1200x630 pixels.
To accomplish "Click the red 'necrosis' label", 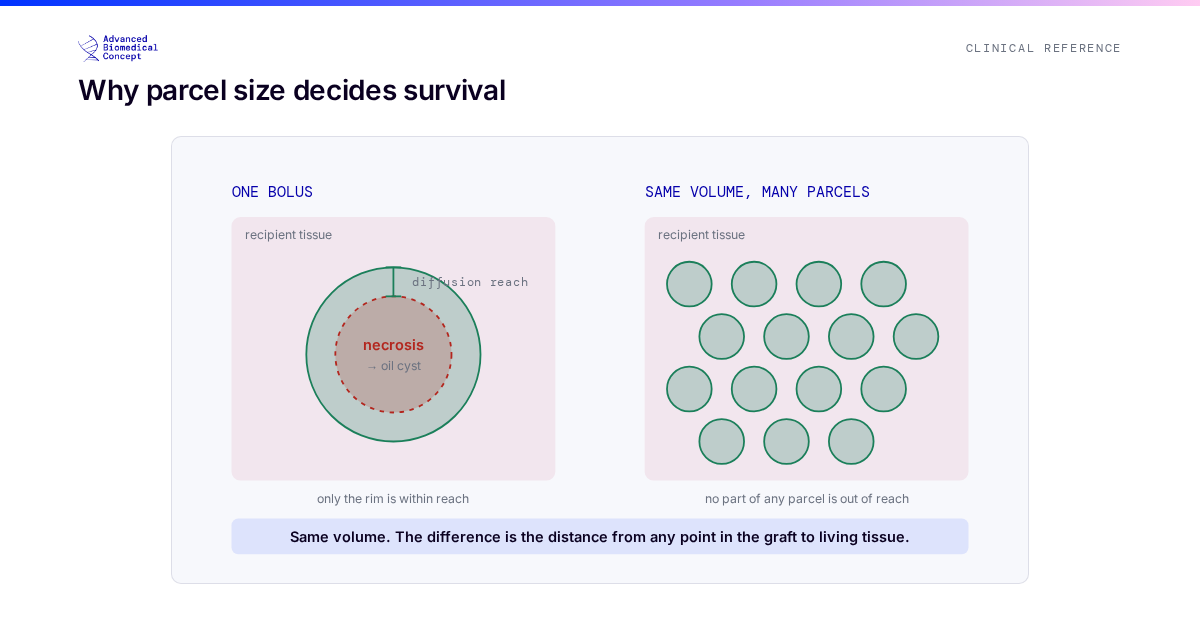I will [393, 345].
